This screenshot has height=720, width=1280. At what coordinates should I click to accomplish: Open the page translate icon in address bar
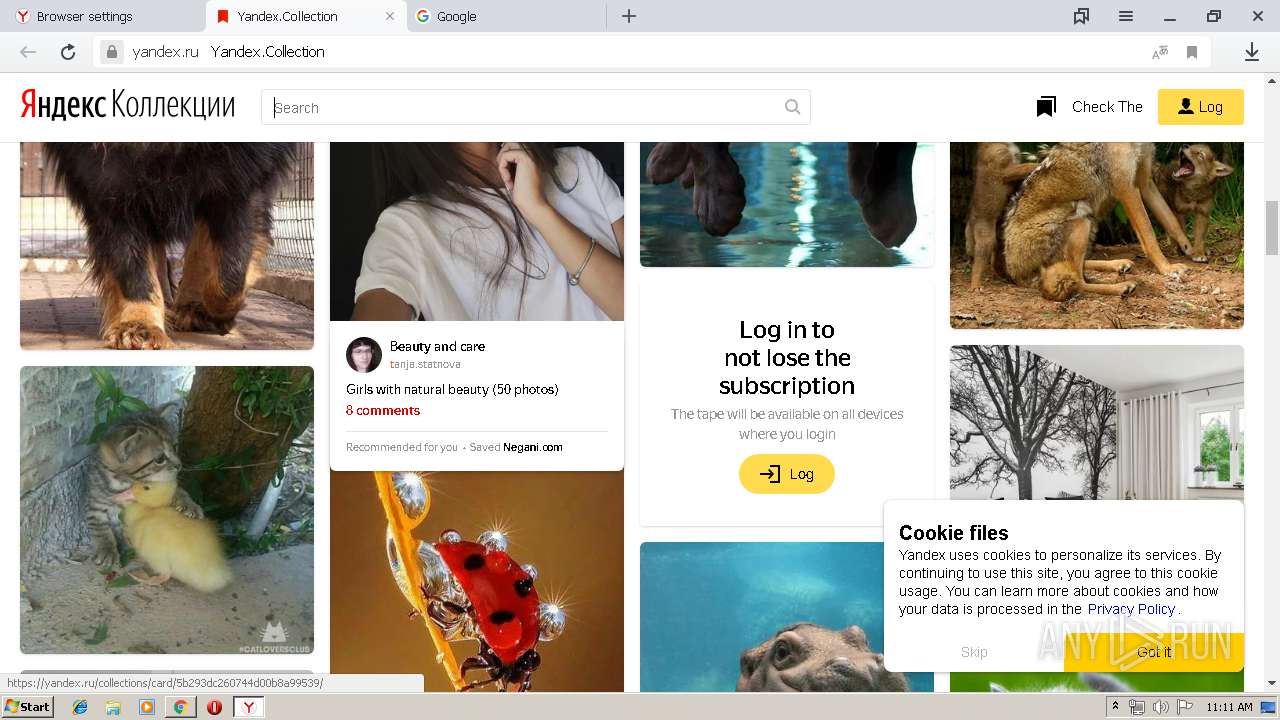[x=1160, y=52]
